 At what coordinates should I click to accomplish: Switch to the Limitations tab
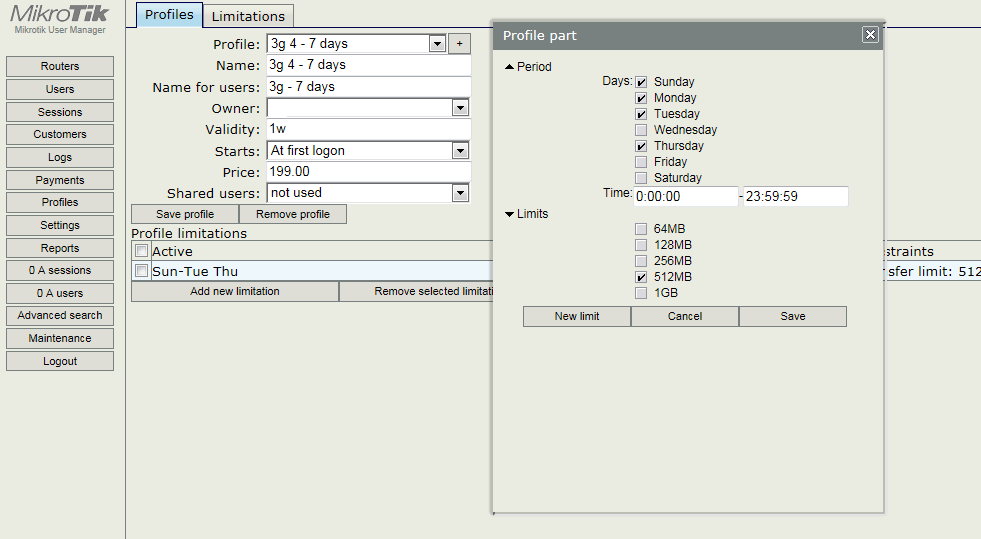(x=248, y=16)
